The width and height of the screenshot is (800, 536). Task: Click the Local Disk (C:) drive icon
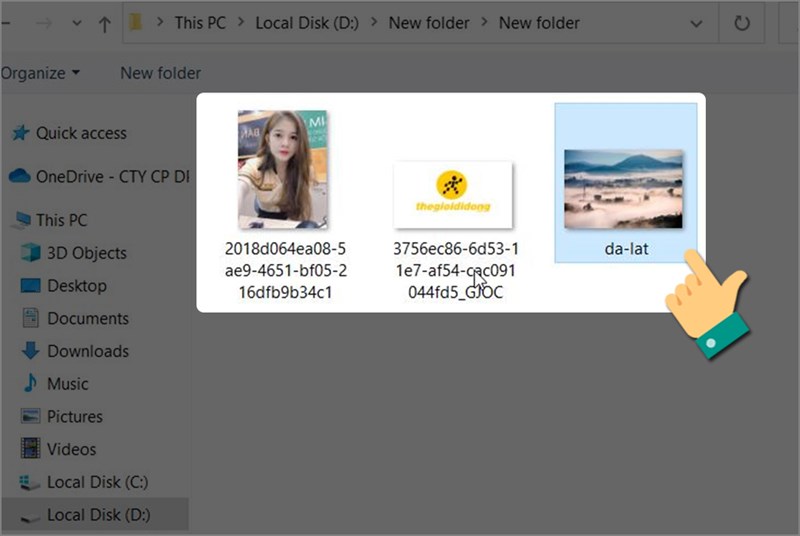pos(29,482)
